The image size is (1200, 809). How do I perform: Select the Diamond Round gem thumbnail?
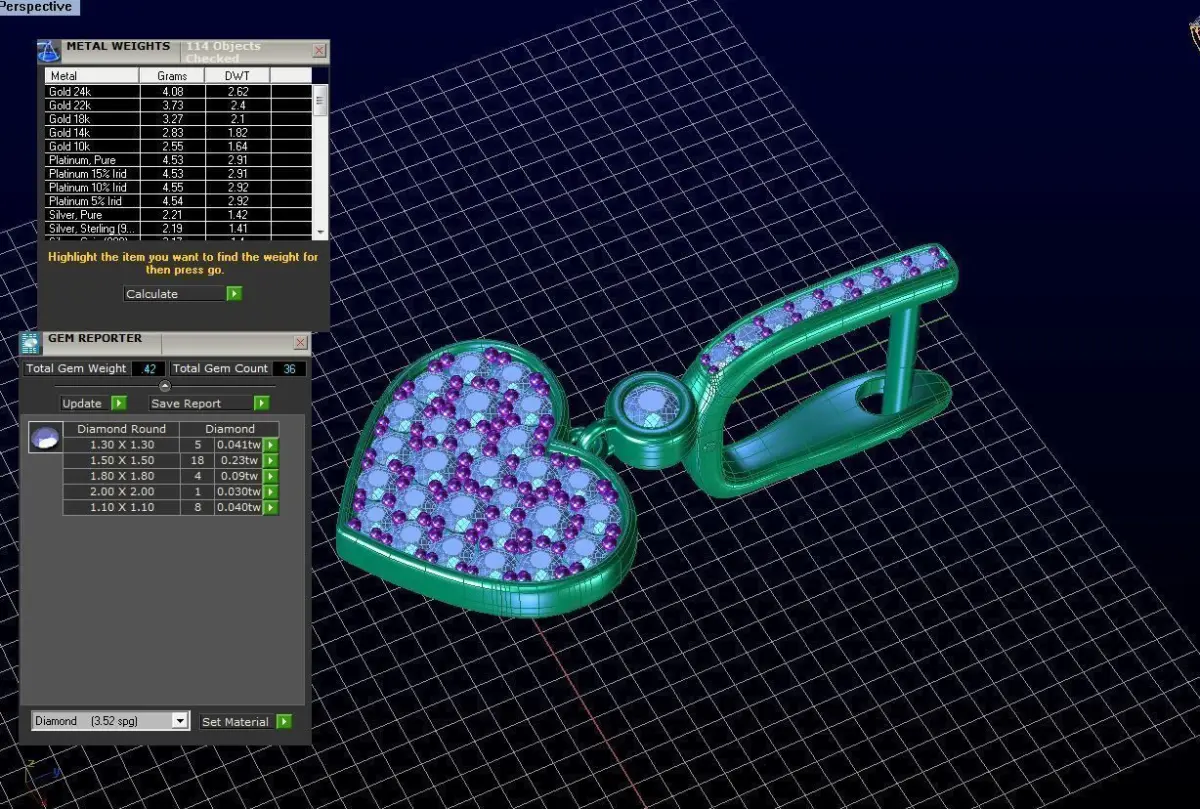[44, 437]
